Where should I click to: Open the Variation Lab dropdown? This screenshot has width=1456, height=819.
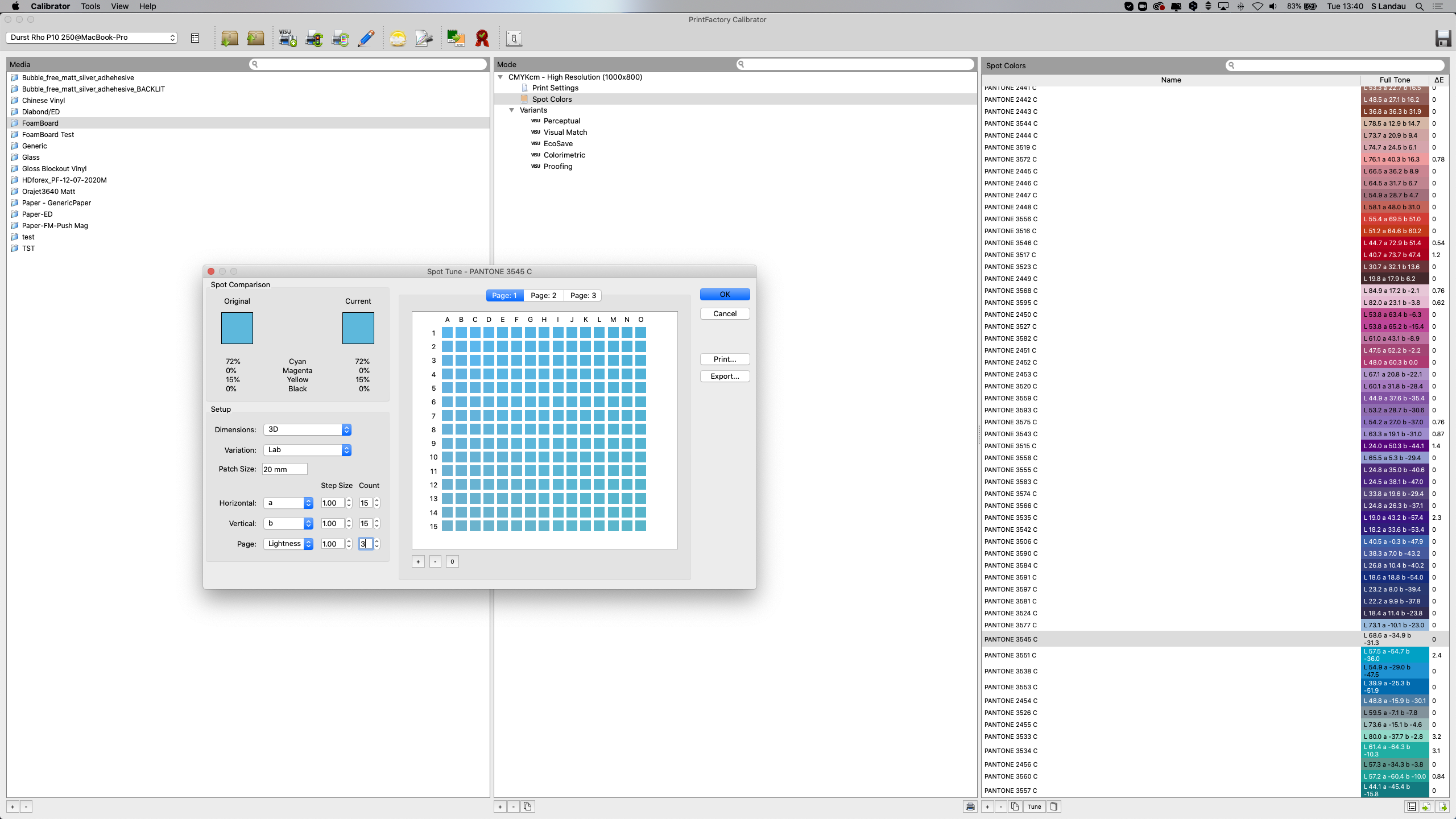[x=307, y=450]
